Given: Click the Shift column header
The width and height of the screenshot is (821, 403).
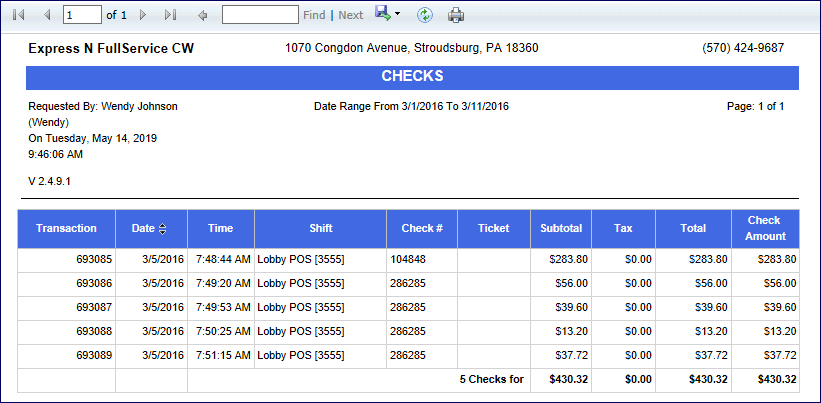Looking at the screenshot, I should [x=321, y=229].
